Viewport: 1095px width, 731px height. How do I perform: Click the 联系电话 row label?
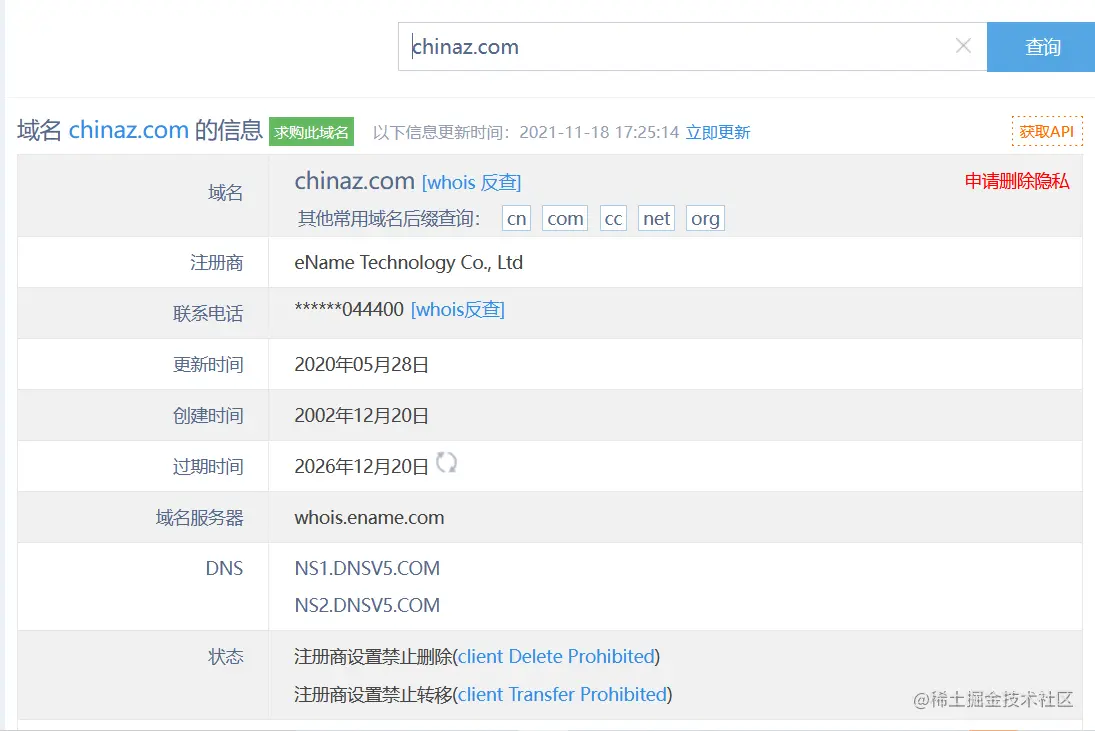[x=208, y=313]
